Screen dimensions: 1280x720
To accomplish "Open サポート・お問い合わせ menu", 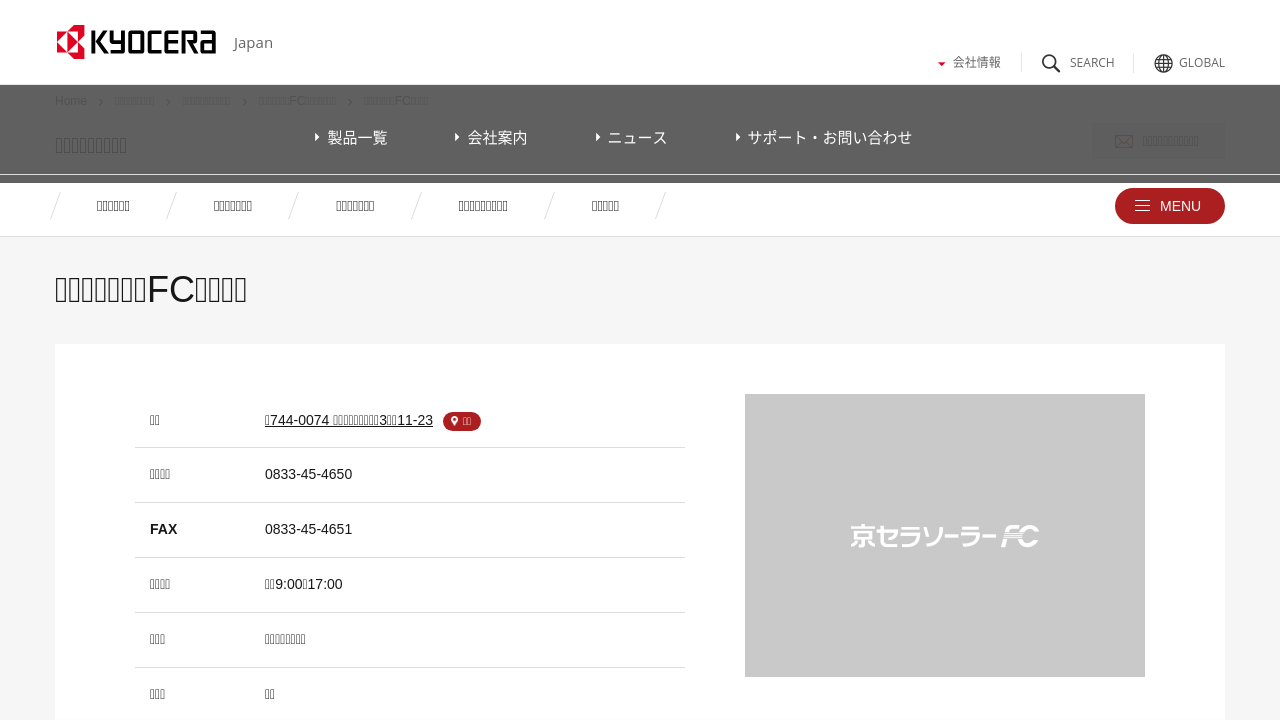I will pyautogui.click(x=829, y=138).
